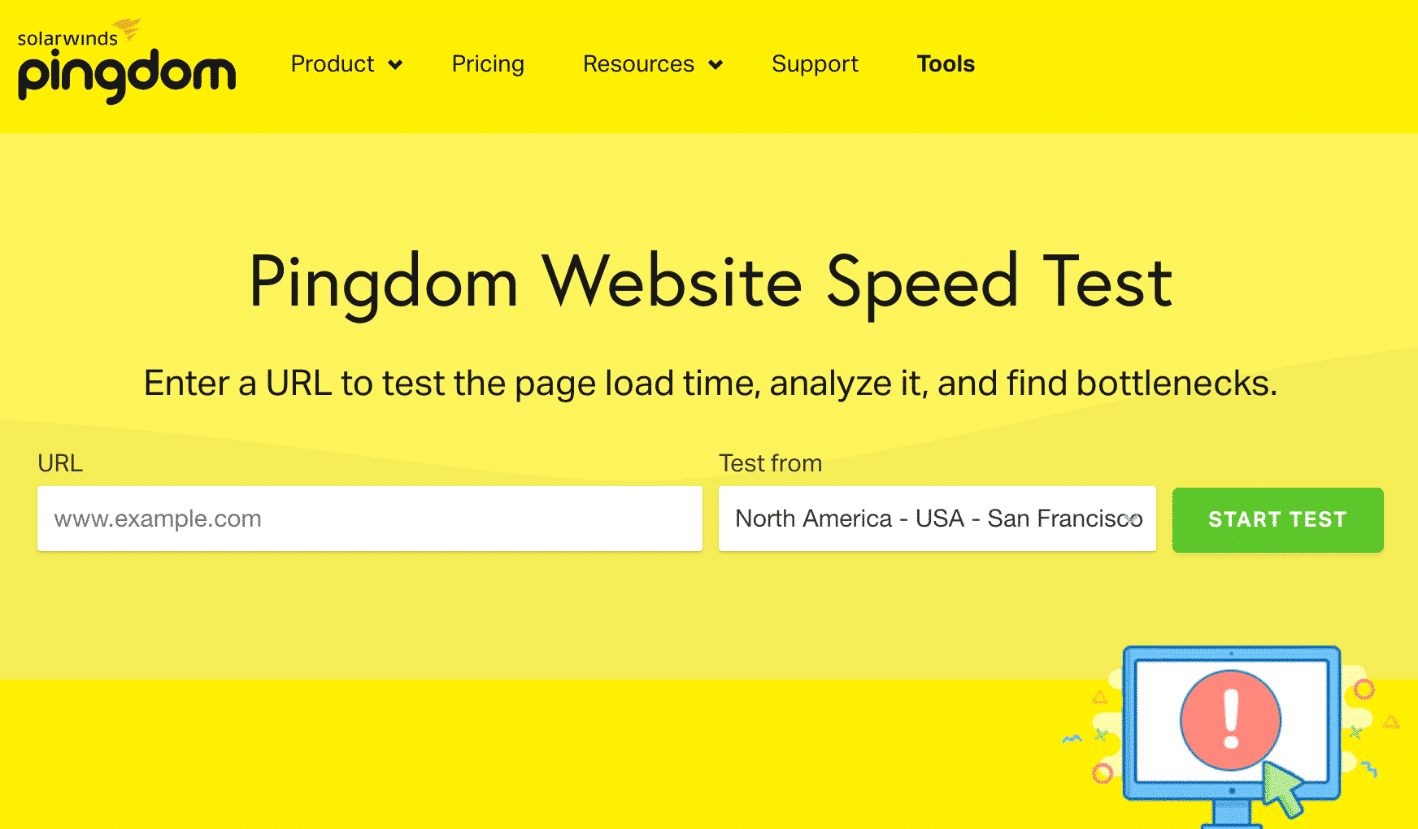Open the Support page
This screenshot has height=829, width=1418.
(x=815, y=64)
